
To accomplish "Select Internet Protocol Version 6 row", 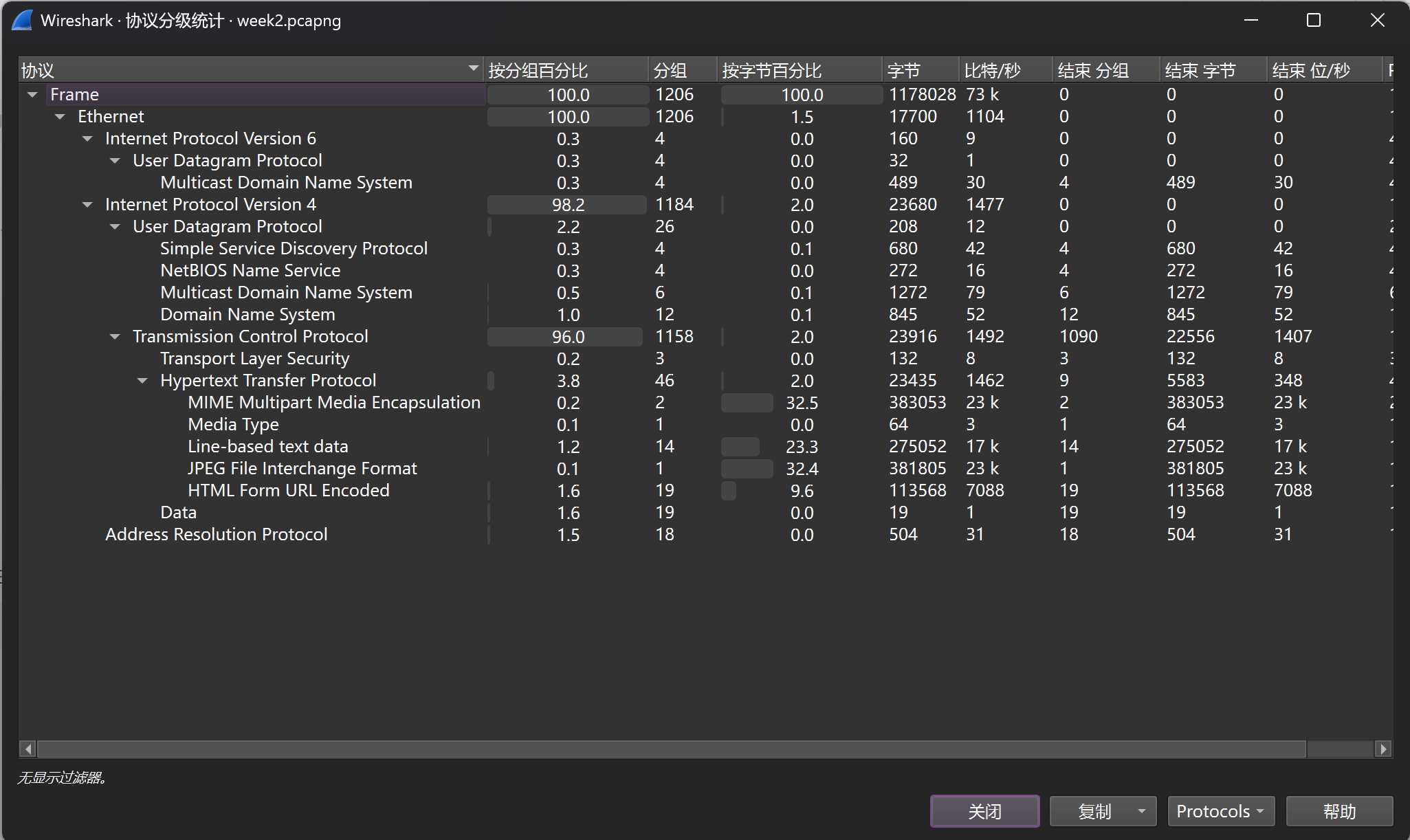I will pos(705,139).
